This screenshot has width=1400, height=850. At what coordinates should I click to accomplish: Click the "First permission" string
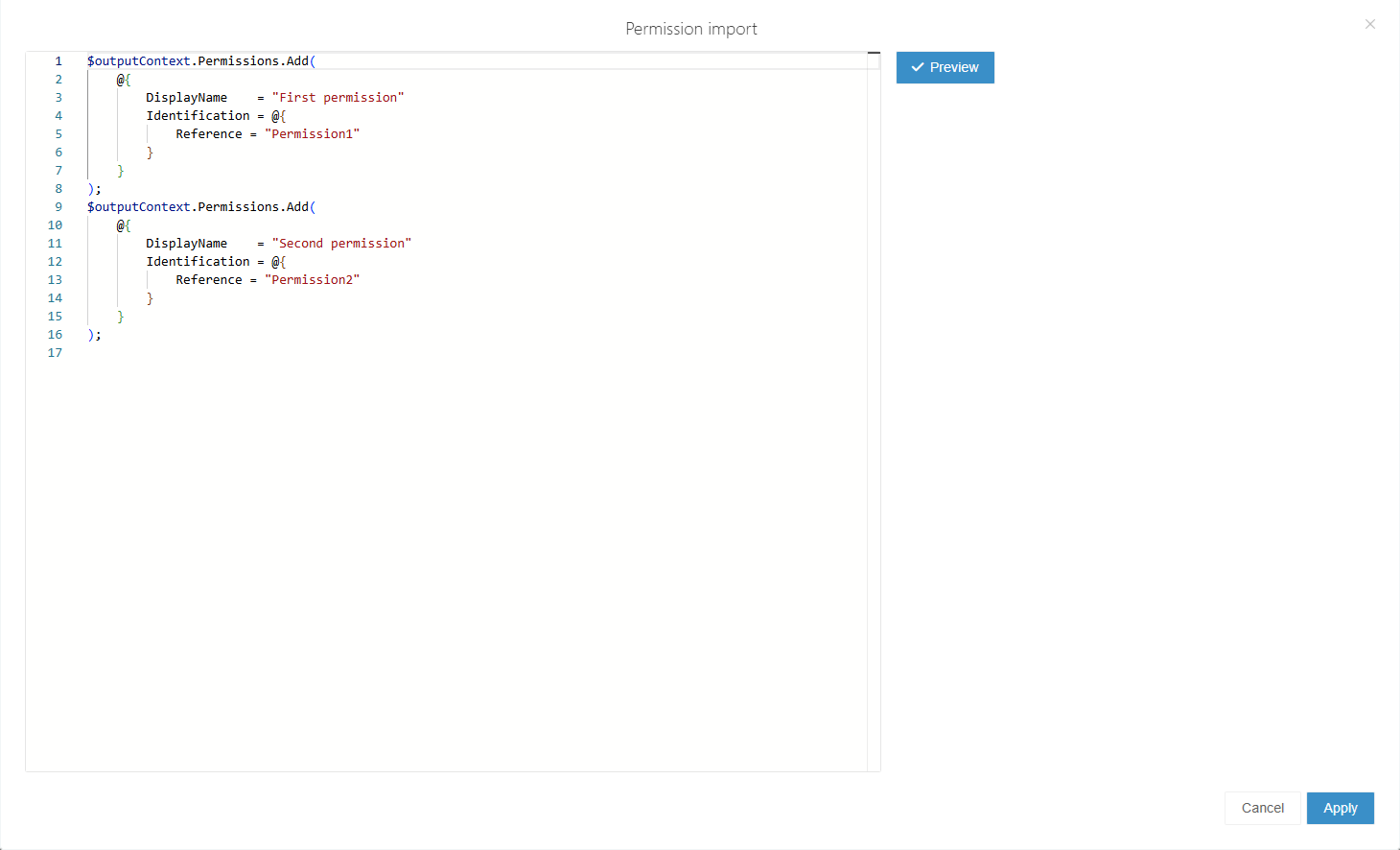[x=338, y=98]
